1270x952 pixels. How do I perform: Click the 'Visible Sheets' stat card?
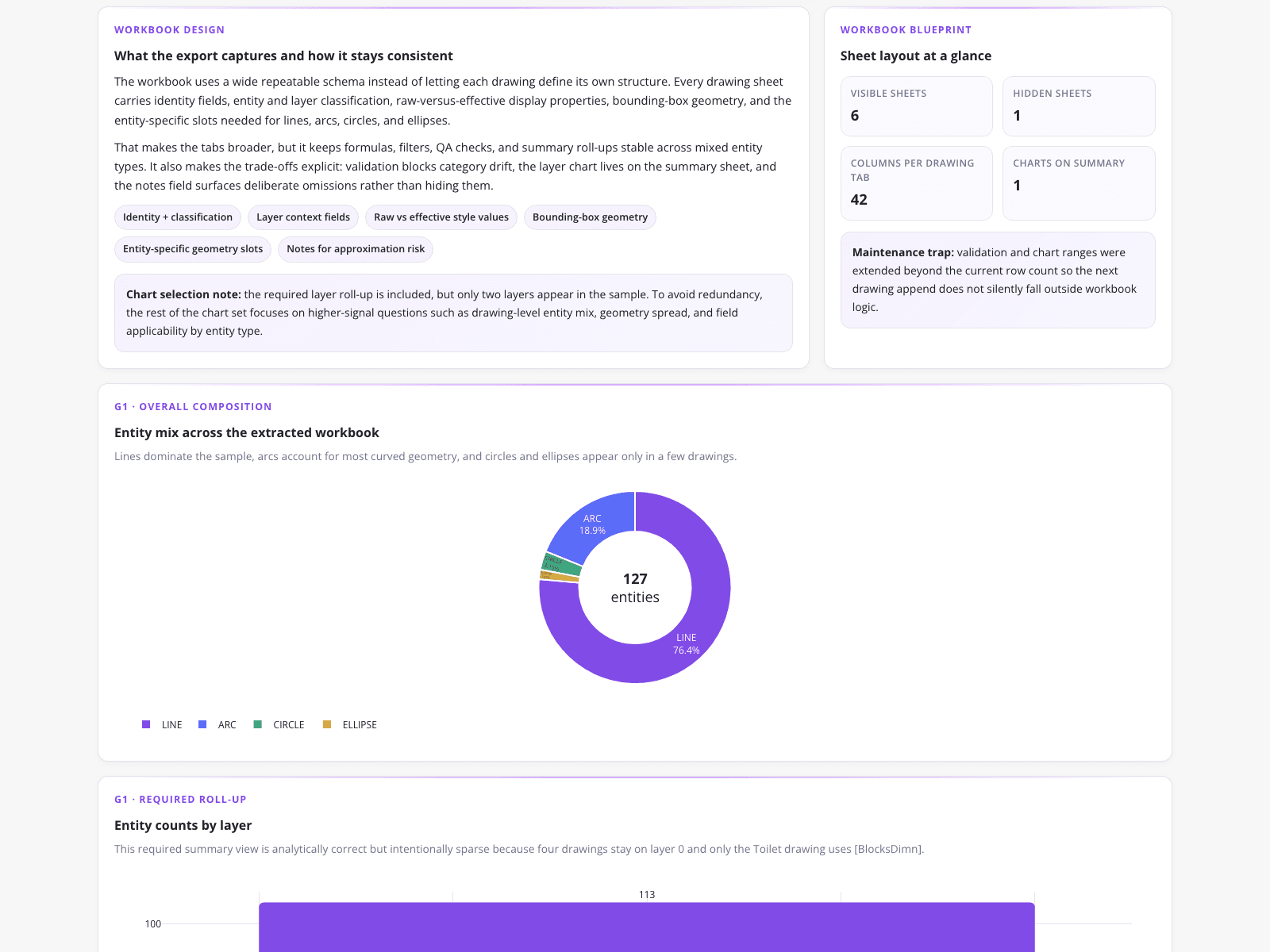(917, 106)
